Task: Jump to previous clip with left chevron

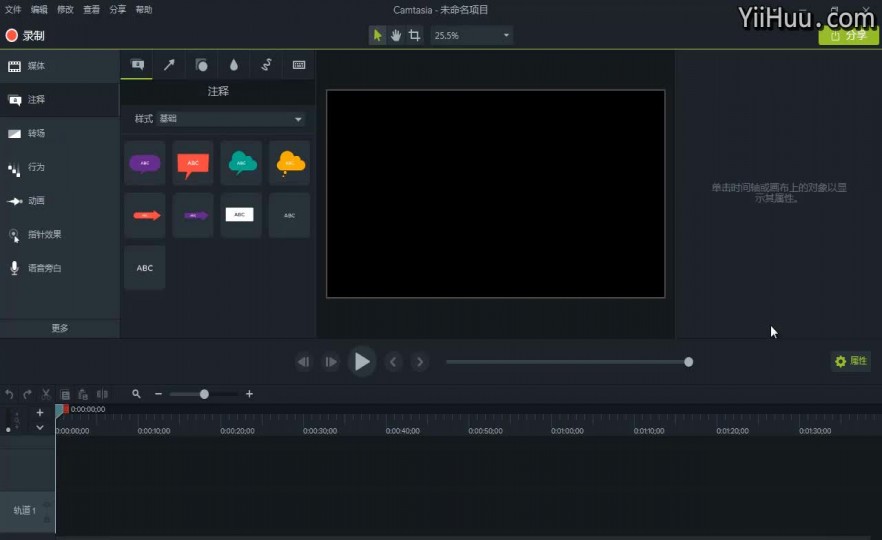Action: pyautogui.click(x=393, y=362)
